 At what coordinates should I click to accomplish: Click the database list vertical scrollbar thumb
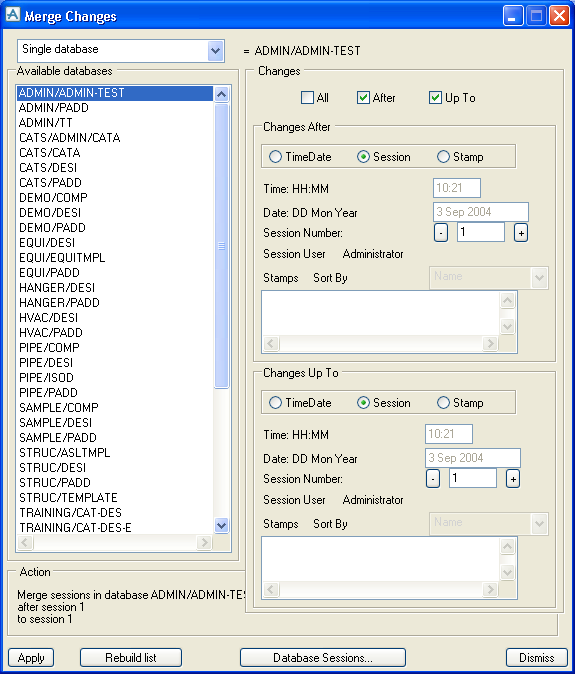click(221, 246)
